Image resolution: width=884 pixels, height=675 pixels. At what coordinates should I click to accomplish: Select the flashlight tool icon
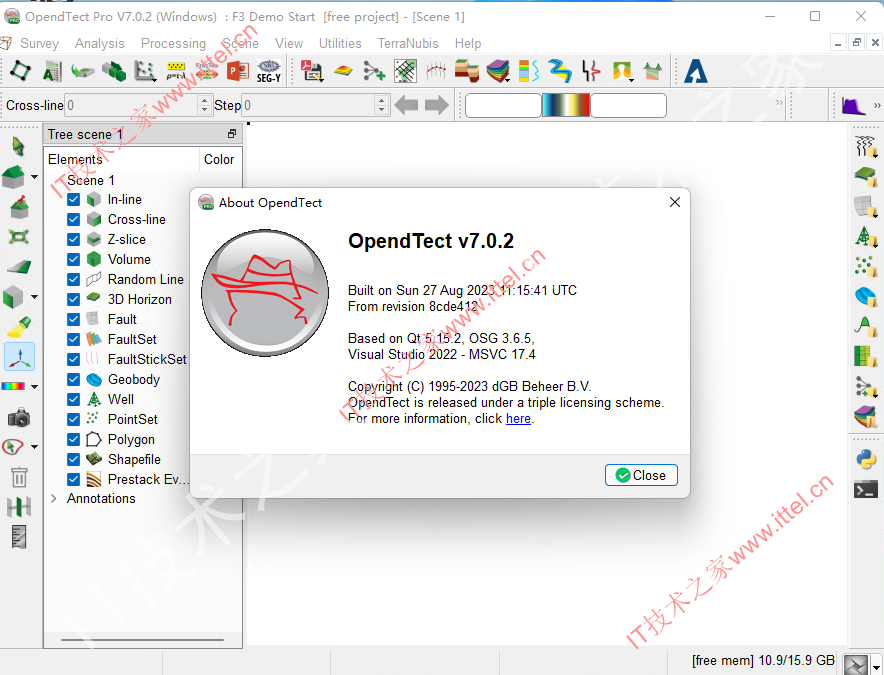pos(19,327)
